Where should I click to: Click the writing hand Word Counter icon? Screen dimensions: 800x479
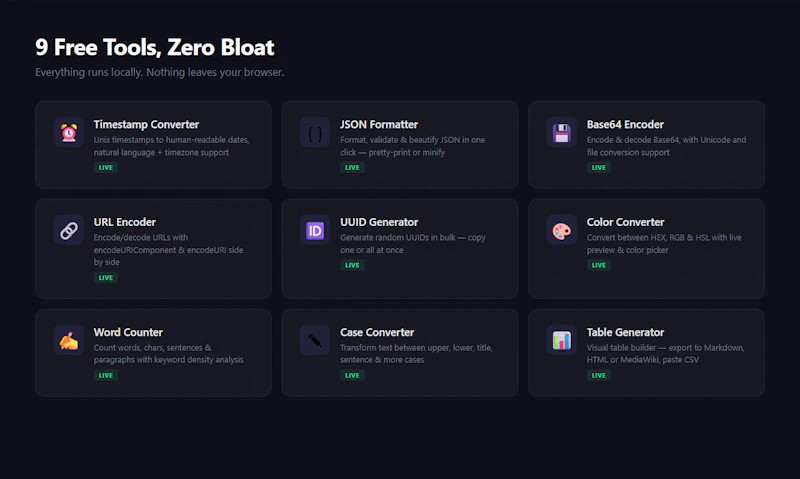(x=69, y=340)
